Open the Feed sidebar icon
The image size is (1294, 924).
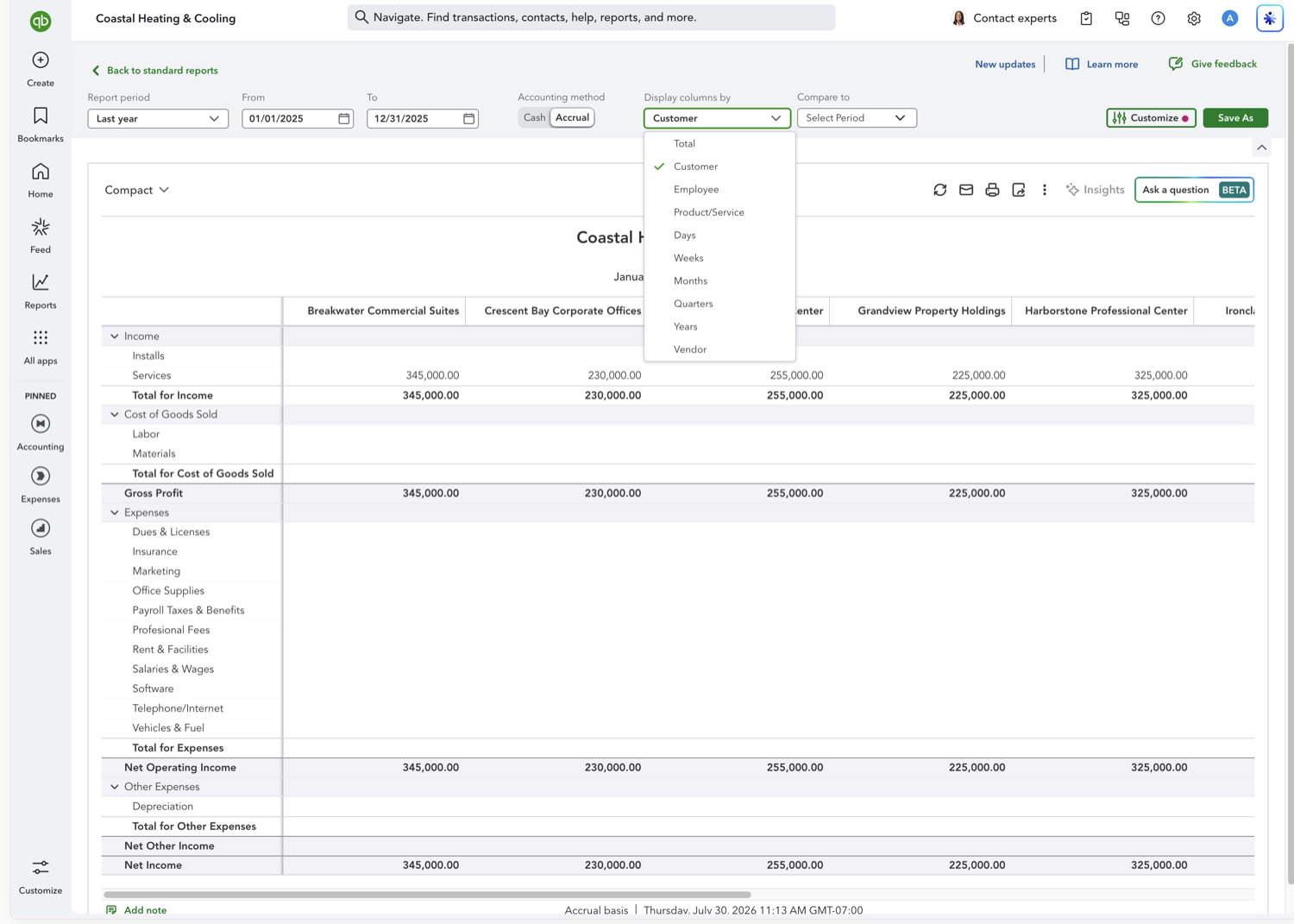[x=41, y=227]
